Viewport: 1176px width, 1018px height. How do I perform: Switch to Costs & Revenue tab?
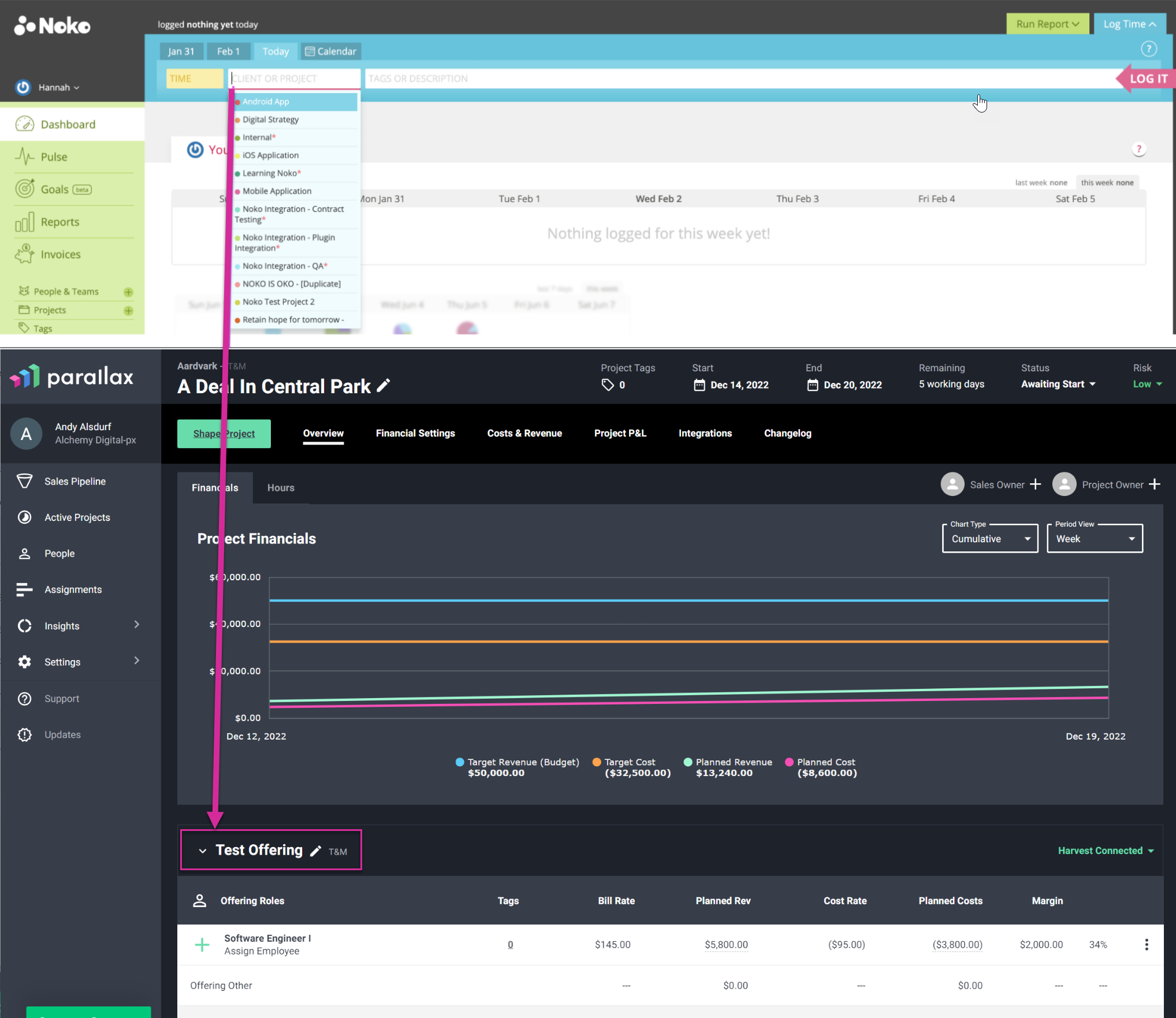click(524, 433)
